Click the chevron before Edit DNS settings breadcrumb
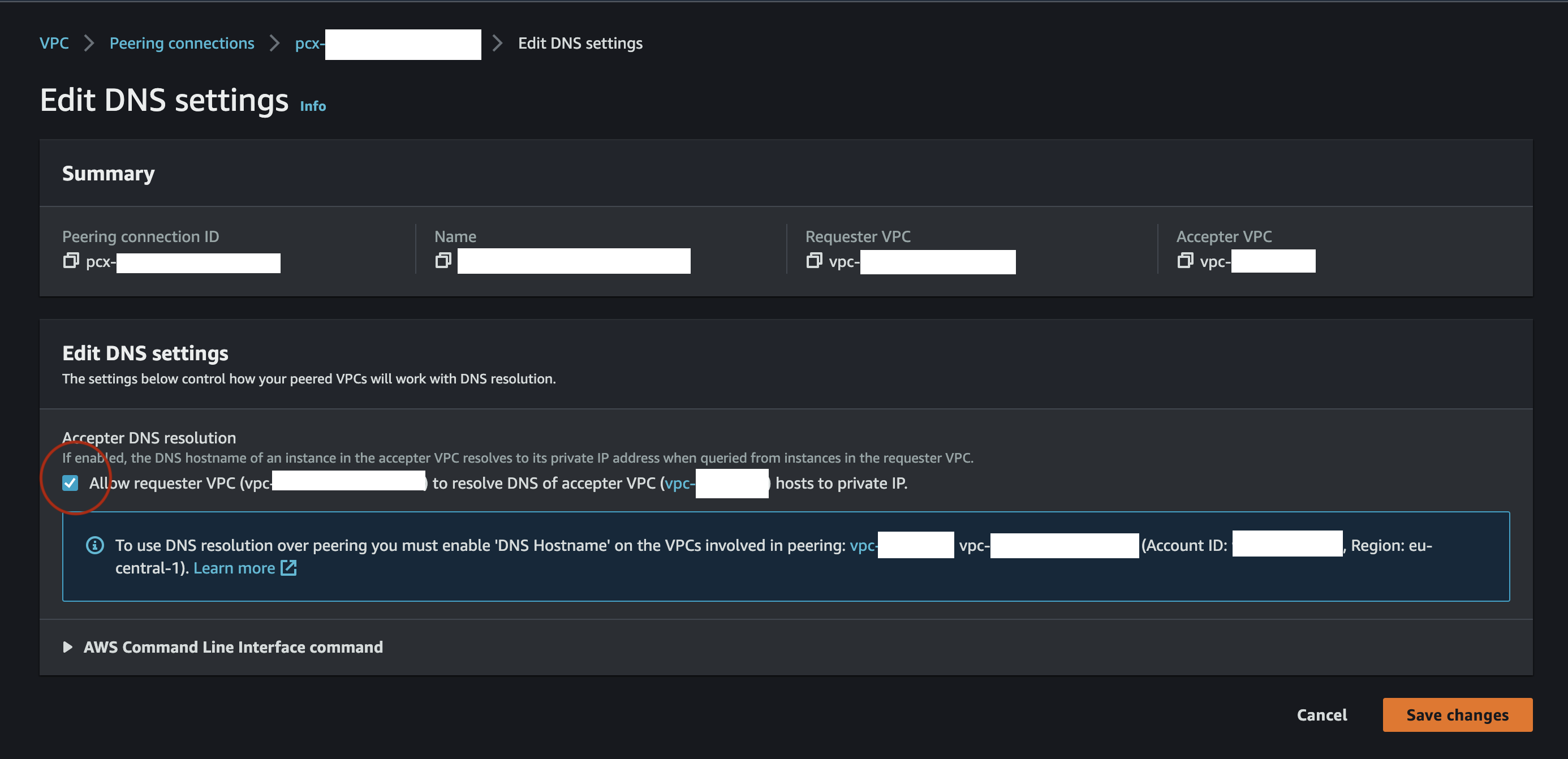 [497, 42]
